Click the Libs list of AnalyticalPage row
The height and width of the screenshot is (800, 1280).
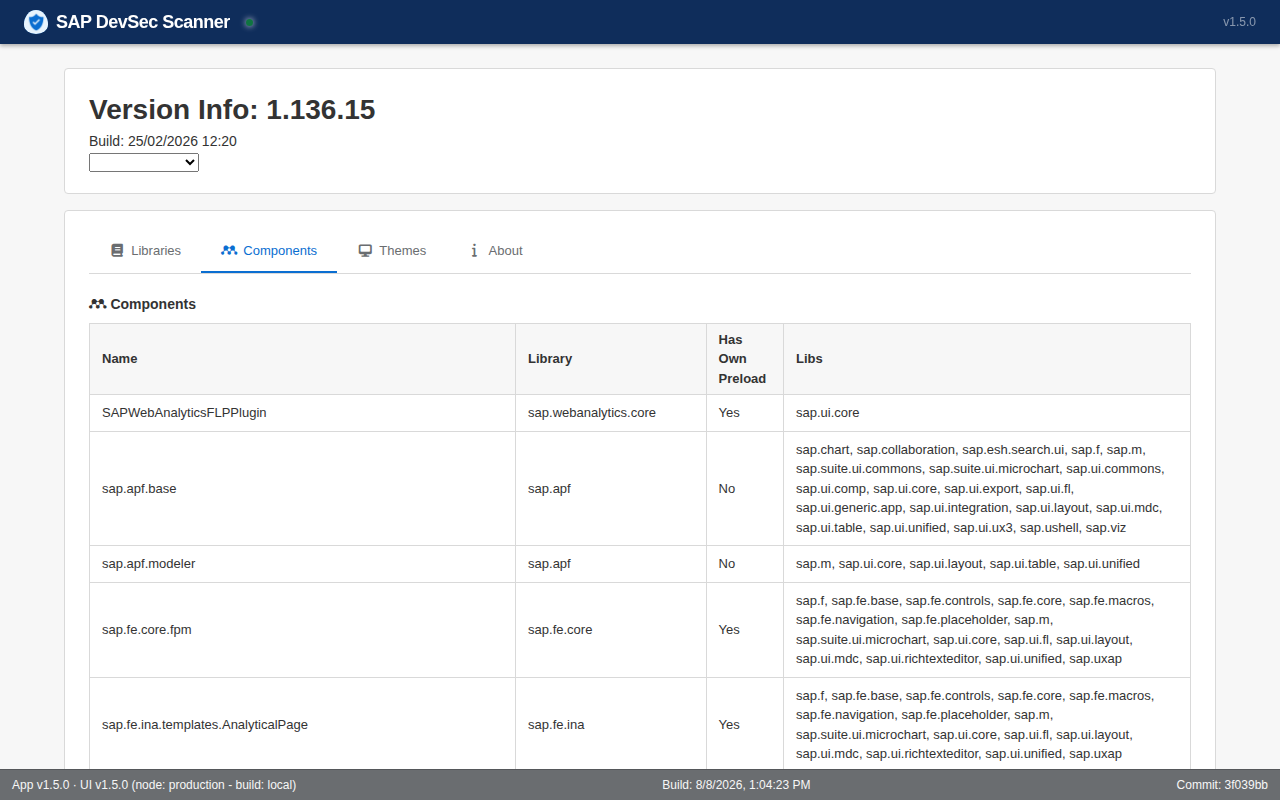[x=987, y=724]
